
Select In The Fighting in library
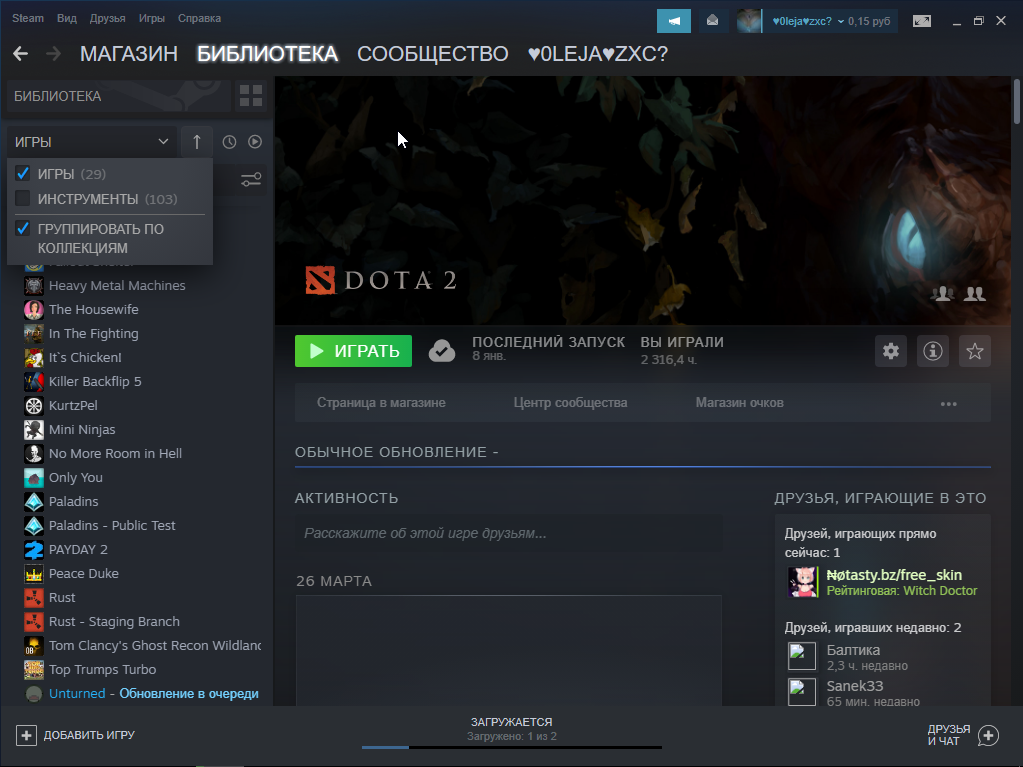(x=93, y=334)
